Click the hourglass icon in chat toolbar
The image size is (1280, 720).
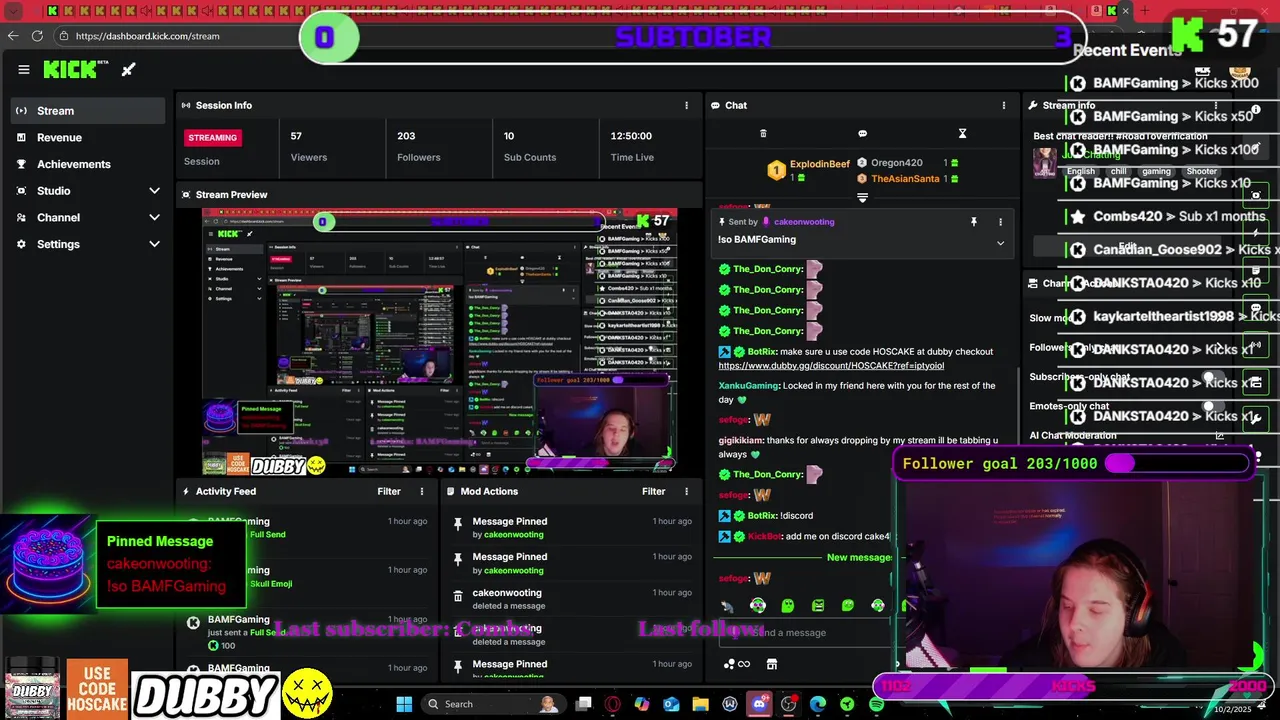coord(962,133)
